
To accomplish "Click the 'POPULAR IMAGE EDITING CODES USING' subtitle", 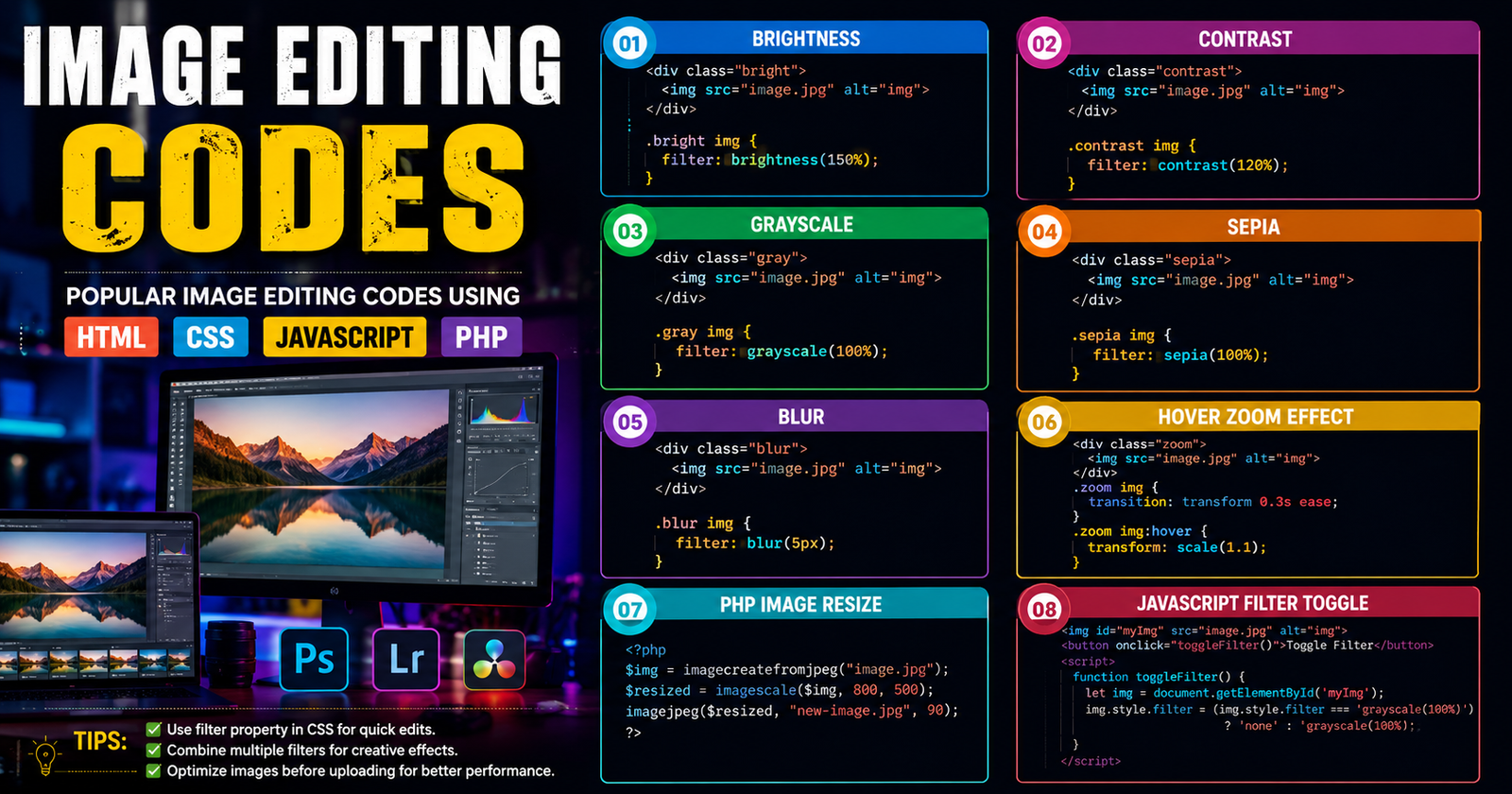I will tap(293, 296).
